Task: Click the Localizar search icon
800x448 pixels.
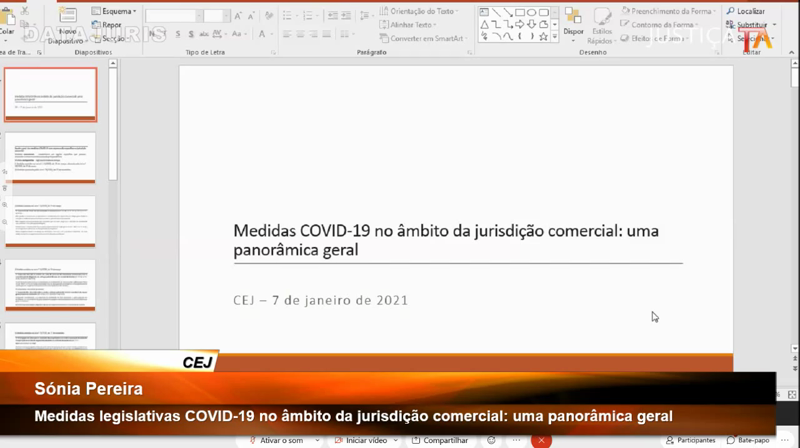Action: [745, 11]
